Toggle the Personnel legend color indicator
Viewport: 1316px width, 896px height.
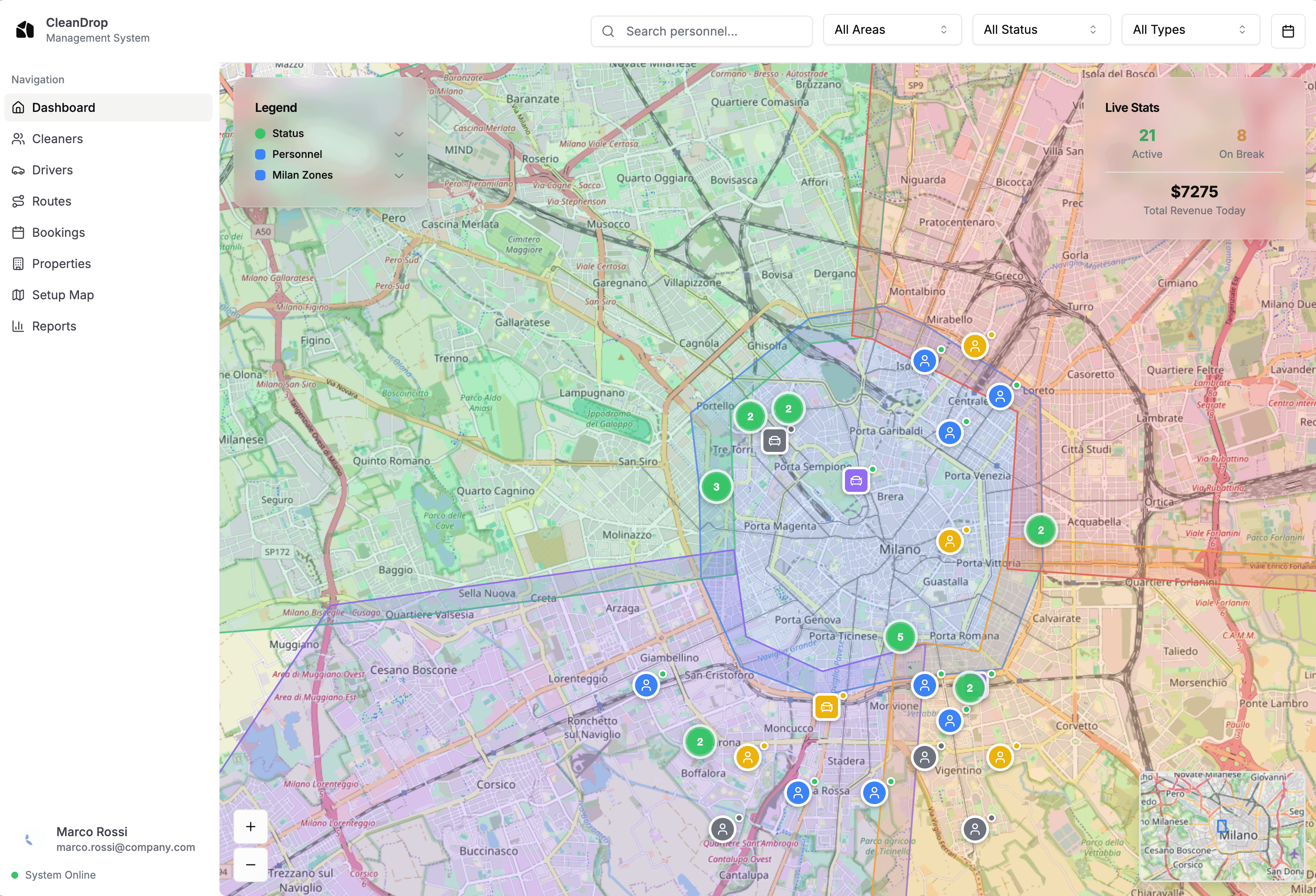point(261,154)
